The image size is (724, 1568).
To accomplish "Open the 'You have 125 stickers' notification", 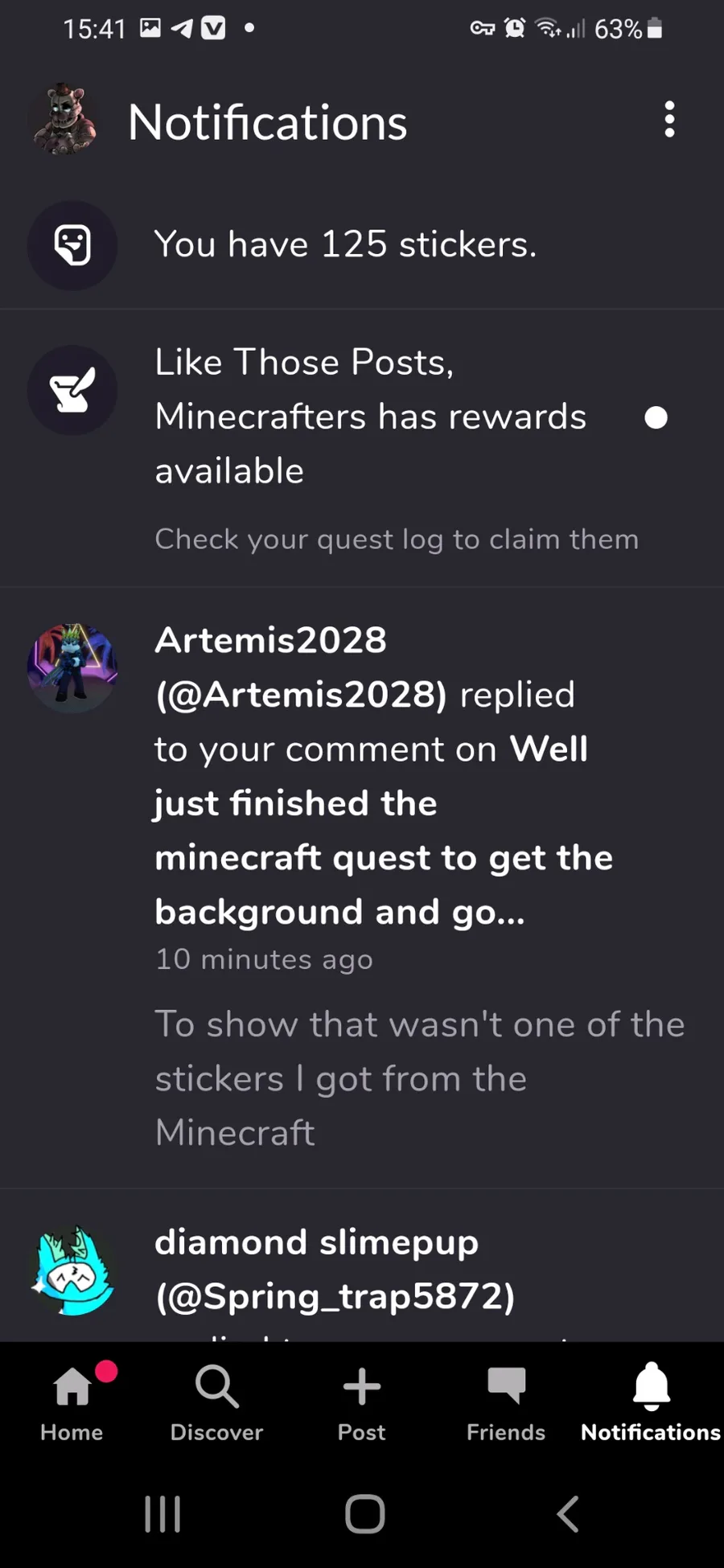I will click(x=345, y=244).
